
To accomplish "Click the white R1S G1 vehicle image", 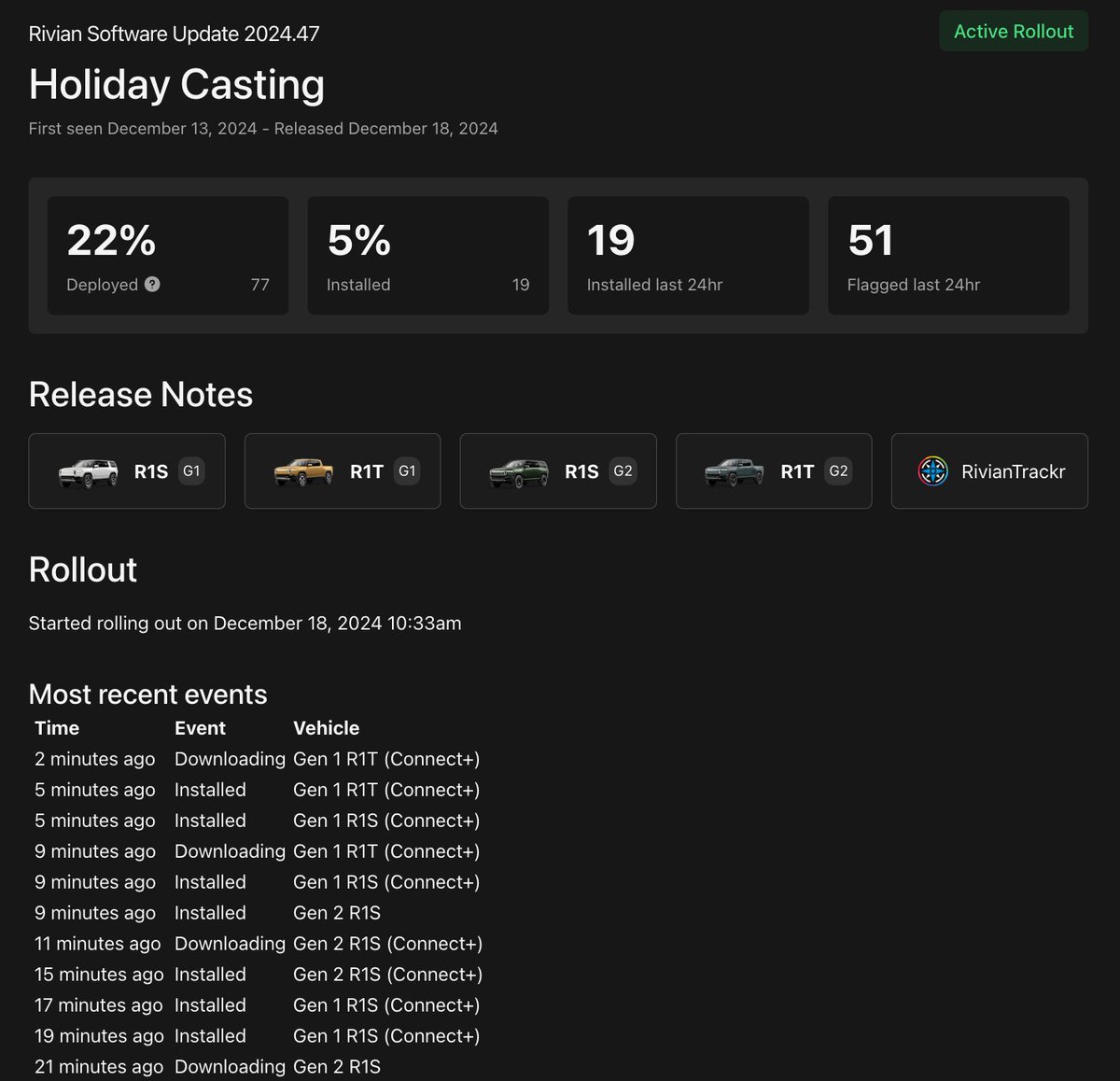I will [x=89, y=472].
